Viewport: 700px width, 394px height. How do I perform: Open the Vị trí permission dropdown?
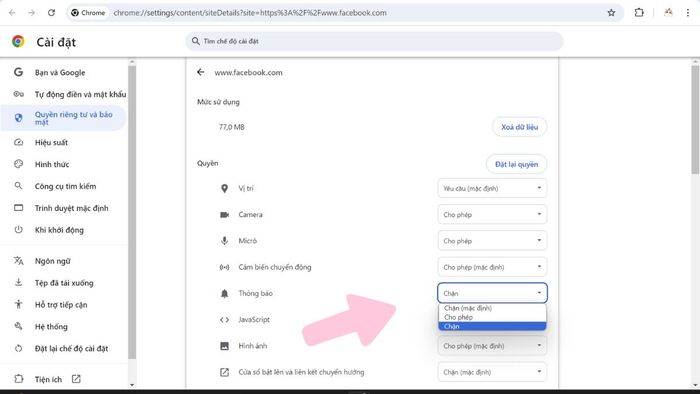pos(492,188)
